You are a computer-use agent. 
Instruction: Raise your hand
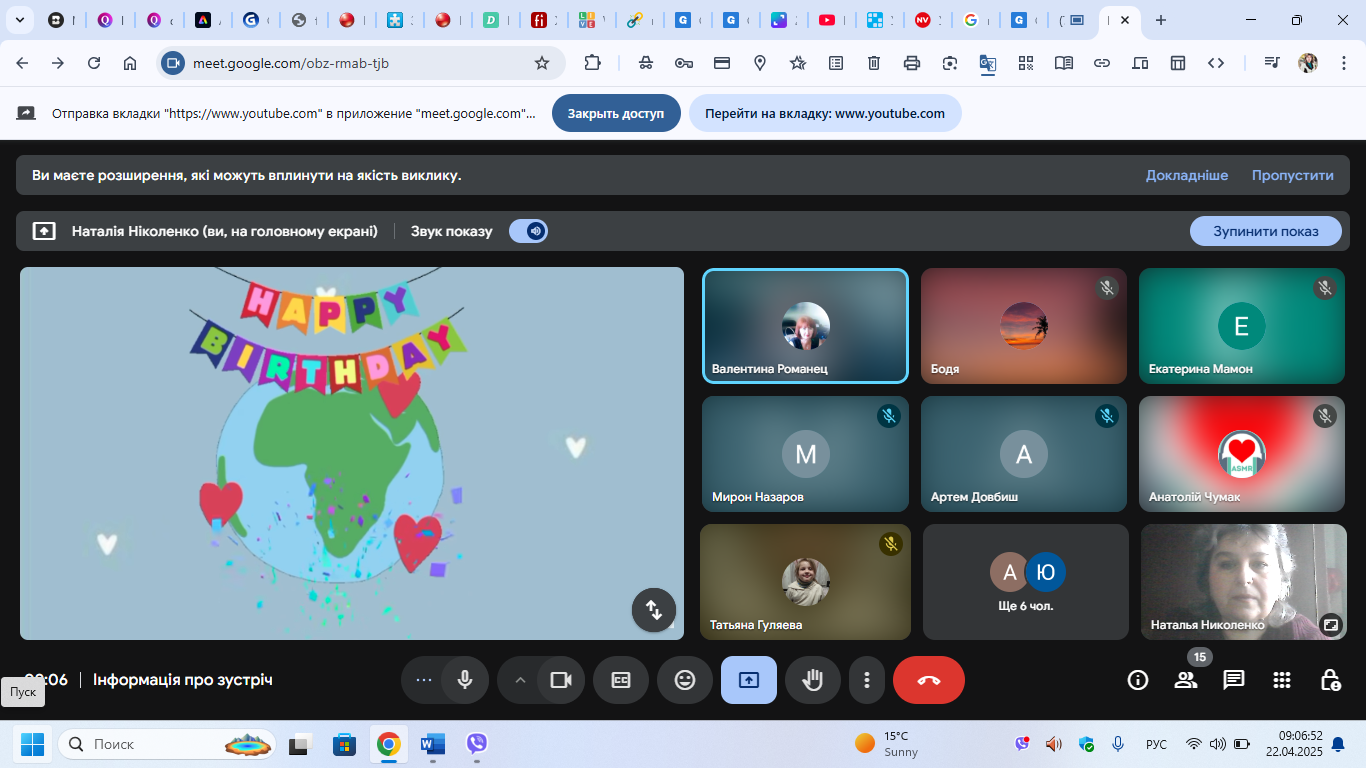[x=813, y=680]
